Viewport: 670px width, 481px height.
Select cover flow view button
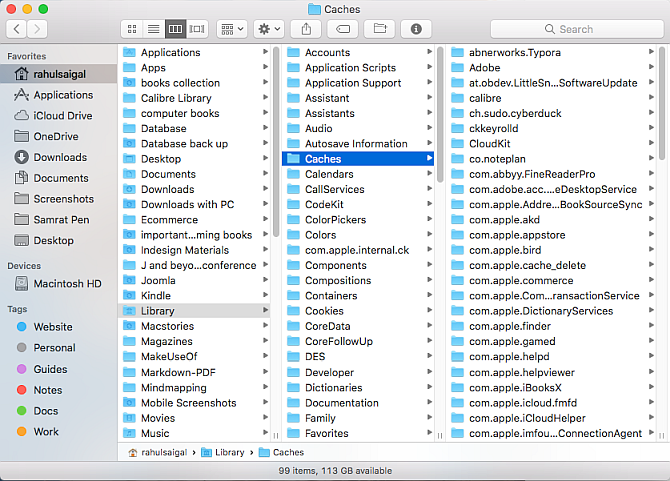coord(197,29)
